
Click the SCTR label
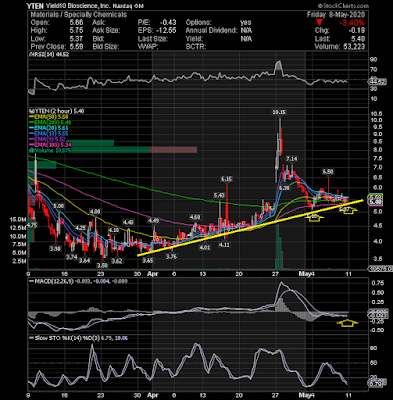click(195, 47)
